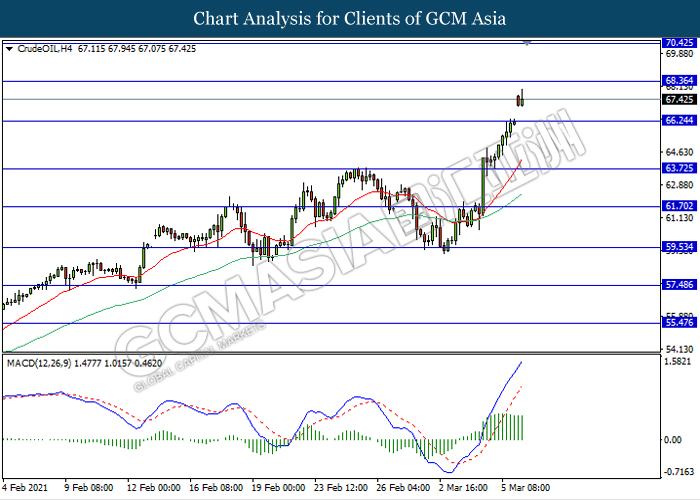This screenshot has height=500, width=700.
Task: Click the green moving average line end
Action: [x=521, y=195]
